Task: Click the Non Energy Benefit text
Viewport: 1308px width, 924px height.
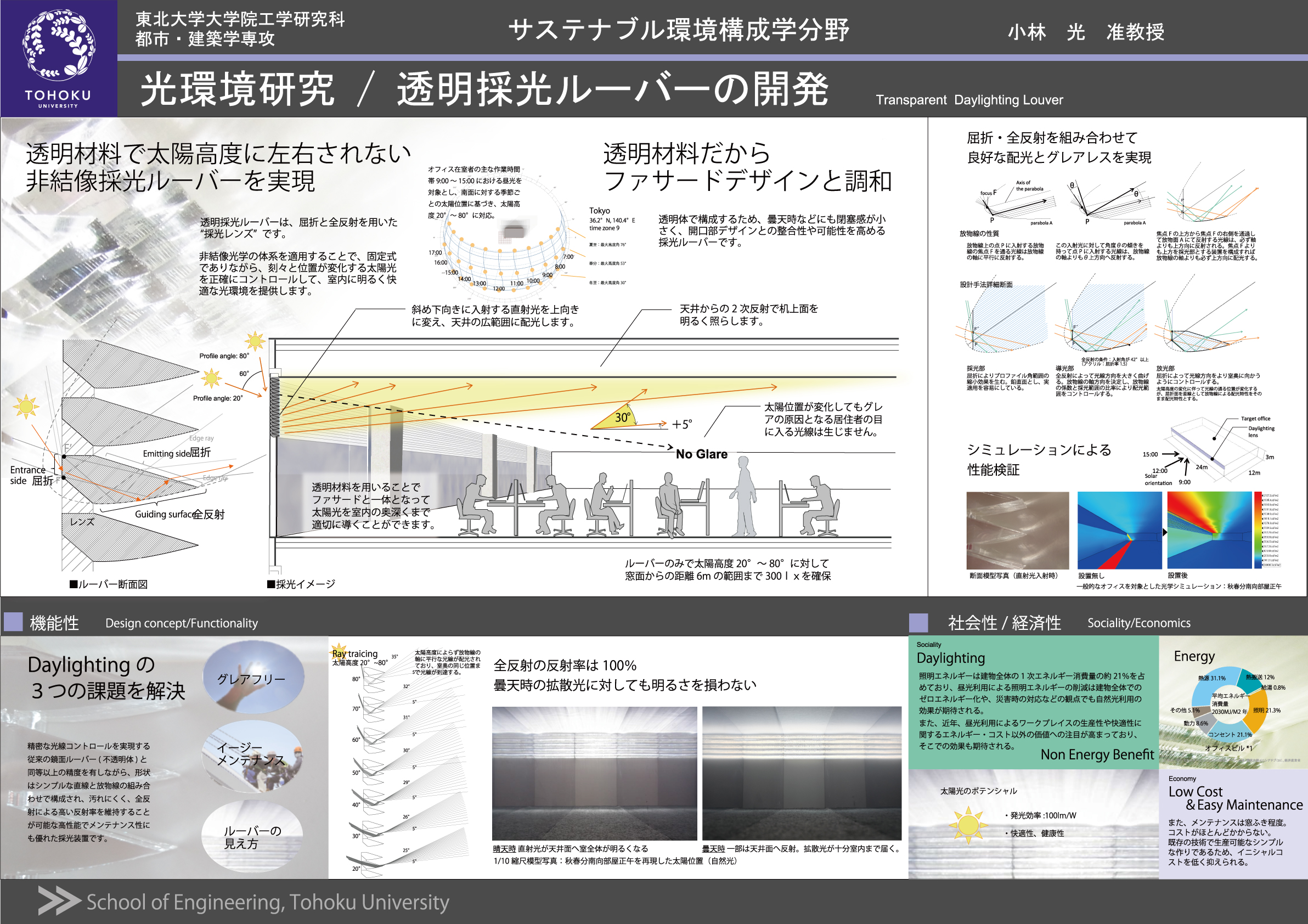Action: 1097,754
